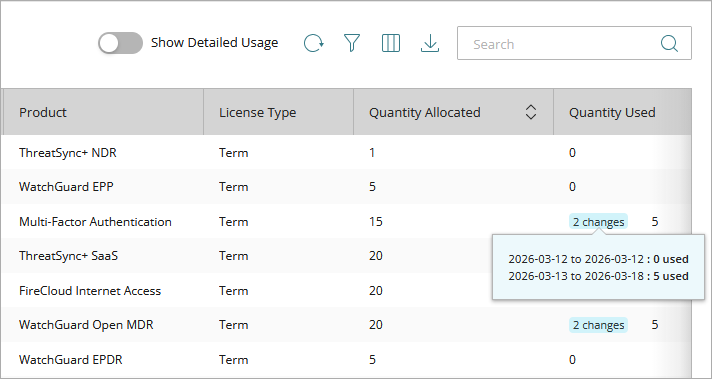Image resolution: width=712 pixels, height=379 pixels.
Task: Click inside the Search field
Action: tap(574, 43)
